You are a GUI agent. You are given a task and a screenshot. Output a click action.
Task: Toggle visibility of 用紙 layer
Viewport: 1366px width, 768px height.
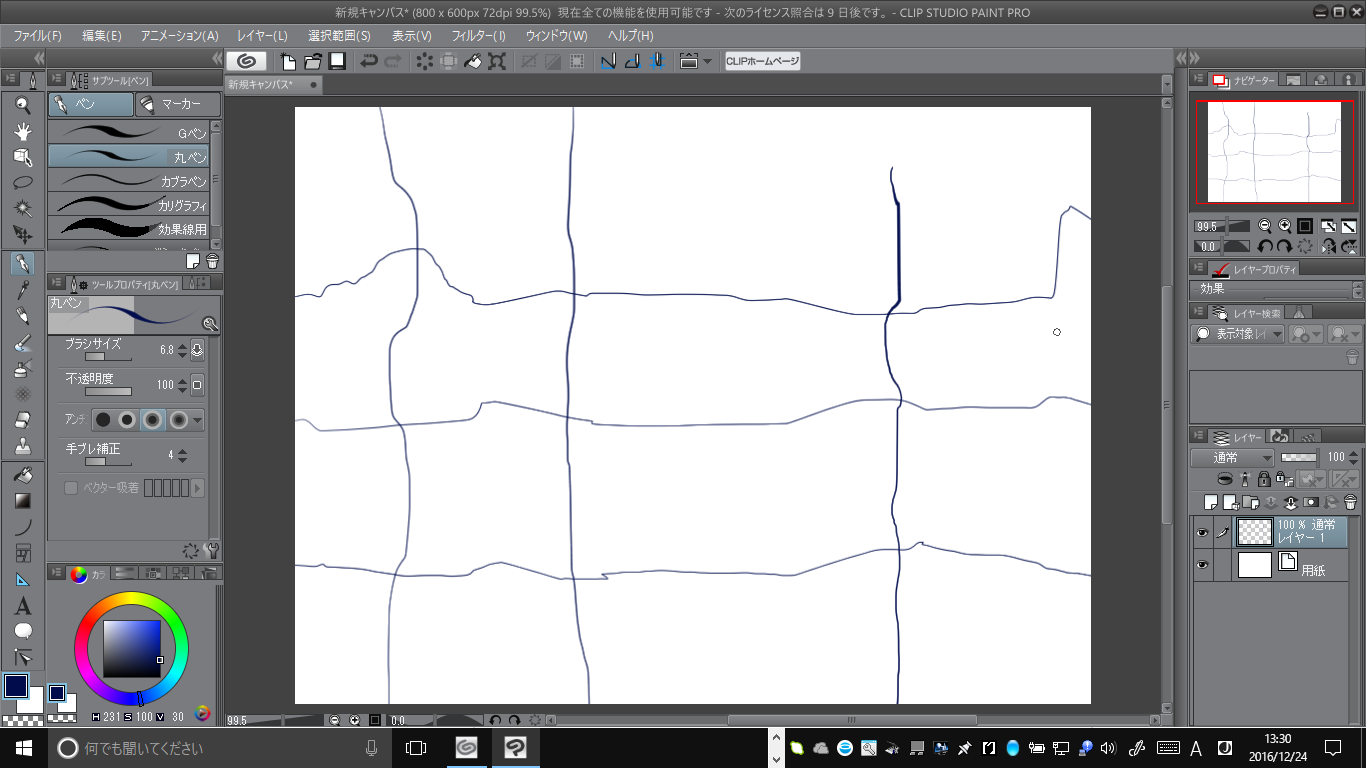1202,566
